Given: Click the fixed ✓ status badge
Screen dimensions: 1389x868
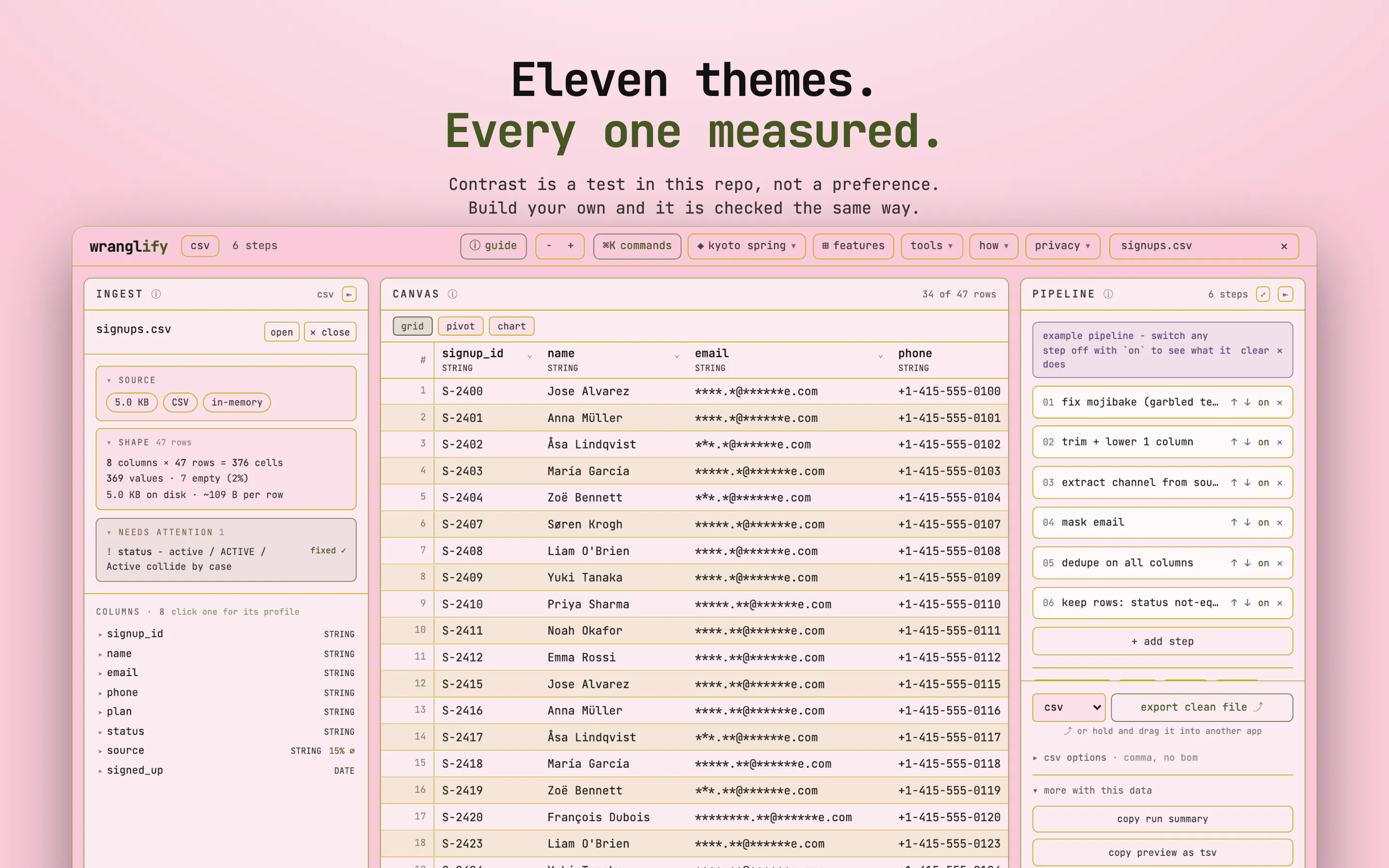Looking at the screenshot, I should point(328,551).
